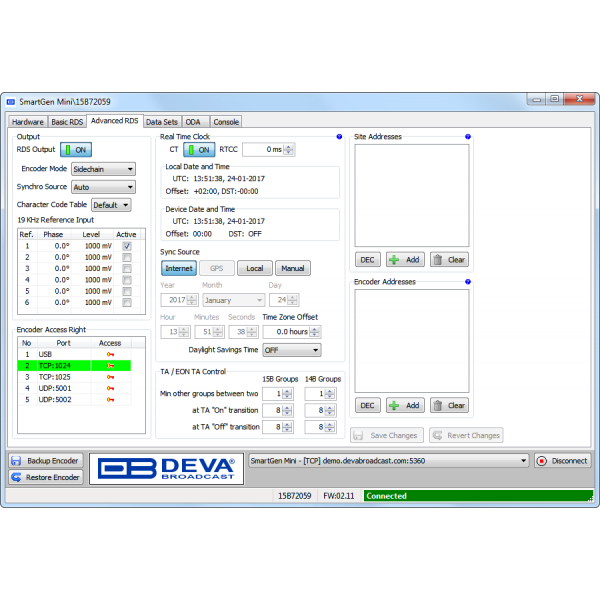The image size is (600, 600).
Task: Open the Synchro Source dropdown
Action: 103,187
